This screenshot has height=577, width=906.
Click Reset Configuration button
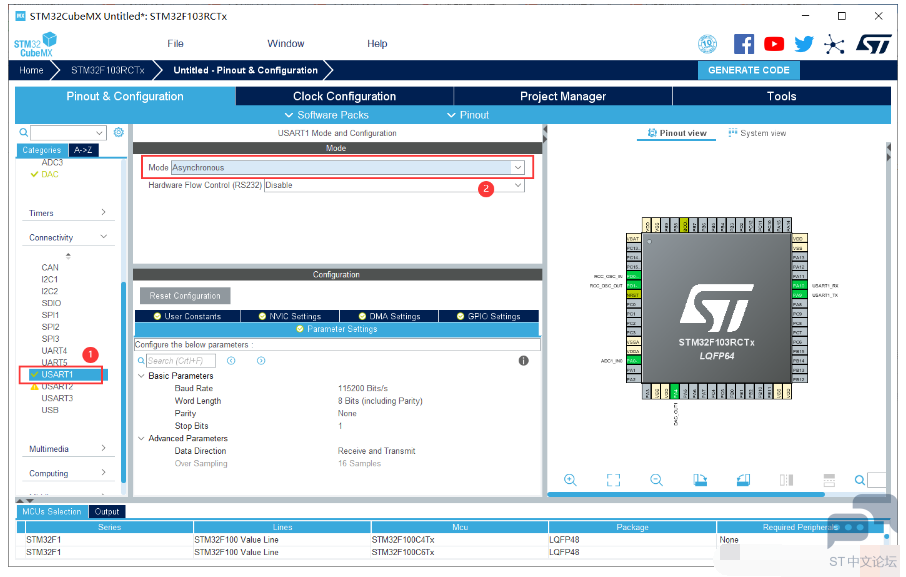[185, 296]
